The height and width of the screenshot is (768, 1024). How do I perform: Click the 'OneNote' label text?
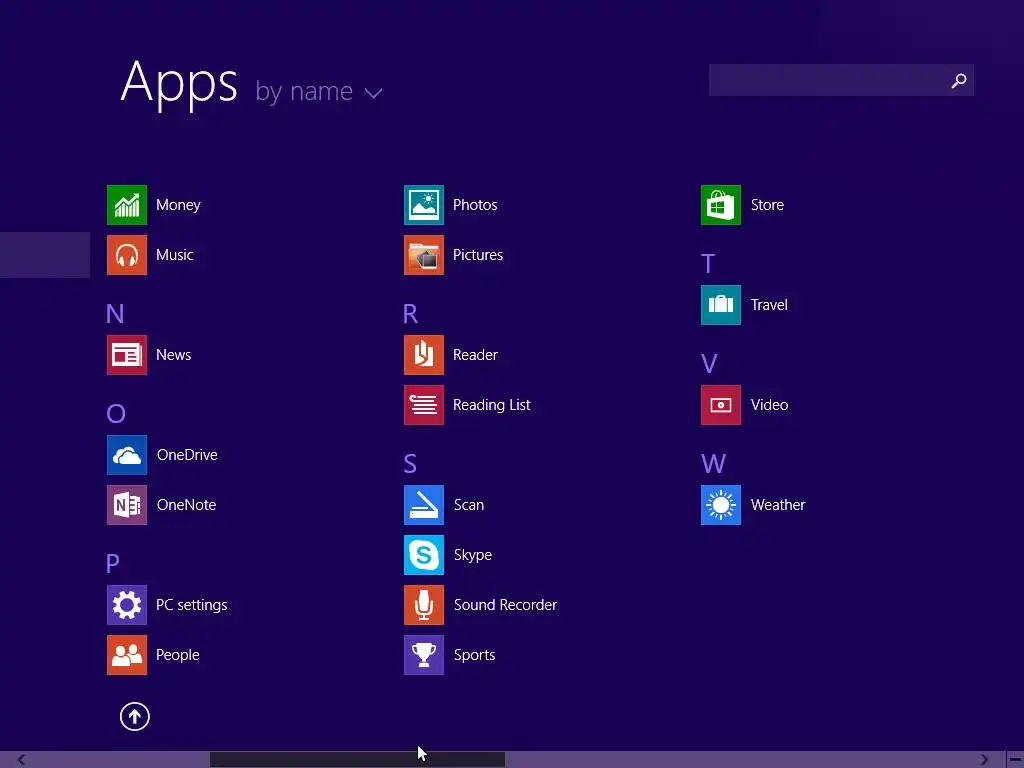(186, 505)
